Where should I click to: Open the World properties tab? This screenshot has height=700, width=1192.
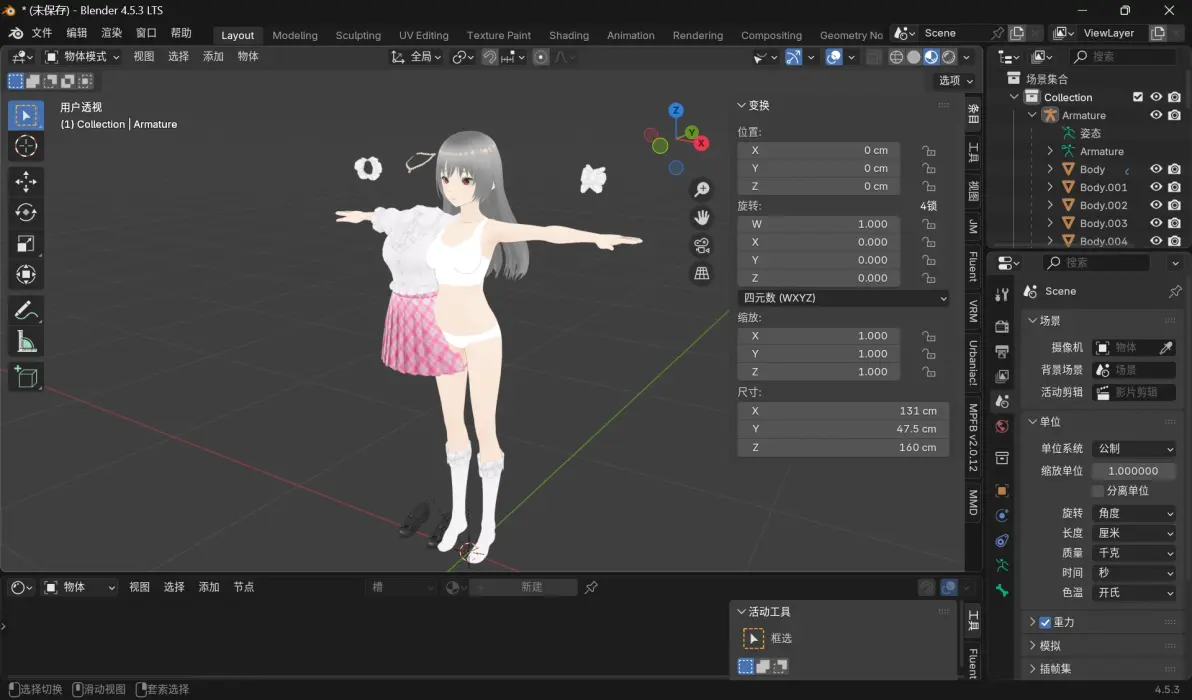coord(1002,426)
